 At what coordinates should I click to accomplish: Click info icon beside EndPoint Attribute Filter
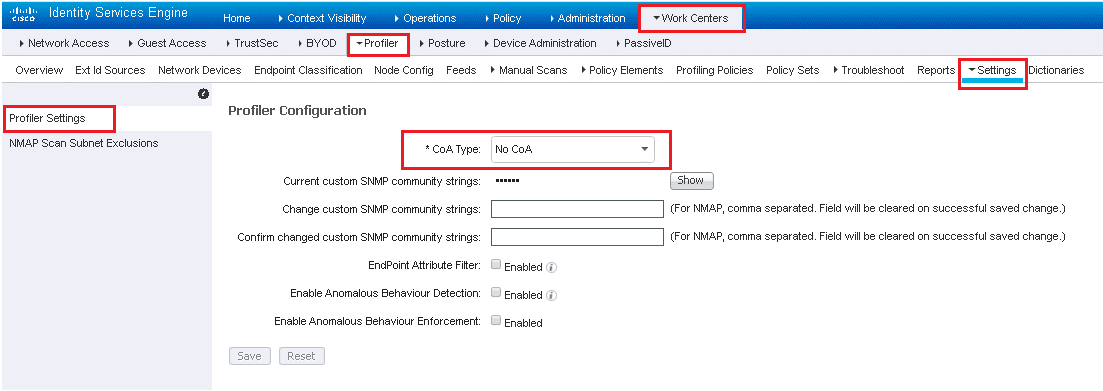tap(552, 267)
